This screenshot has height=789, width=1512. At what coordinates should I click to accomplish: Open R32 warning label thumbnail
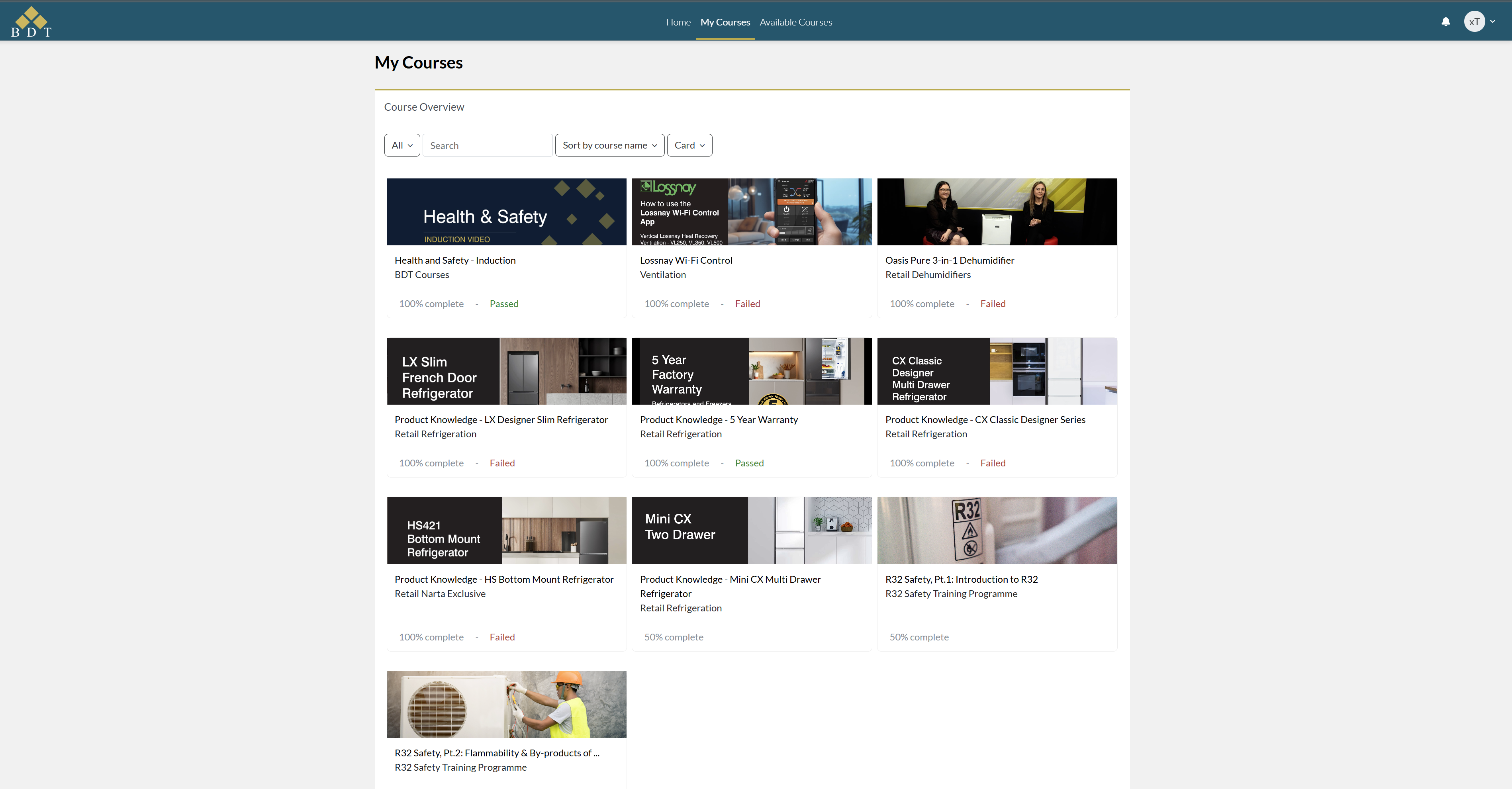pyautogui.click(x=997, y=531)
